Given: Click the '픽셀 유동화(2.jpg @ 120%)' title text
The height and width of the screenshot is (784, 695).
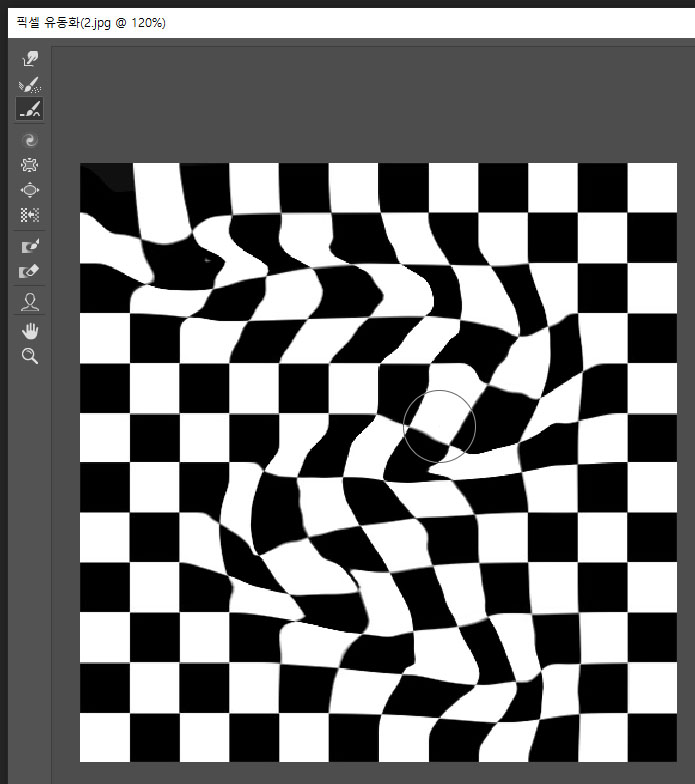Looking at the screenshot, I should click(91, 23).
